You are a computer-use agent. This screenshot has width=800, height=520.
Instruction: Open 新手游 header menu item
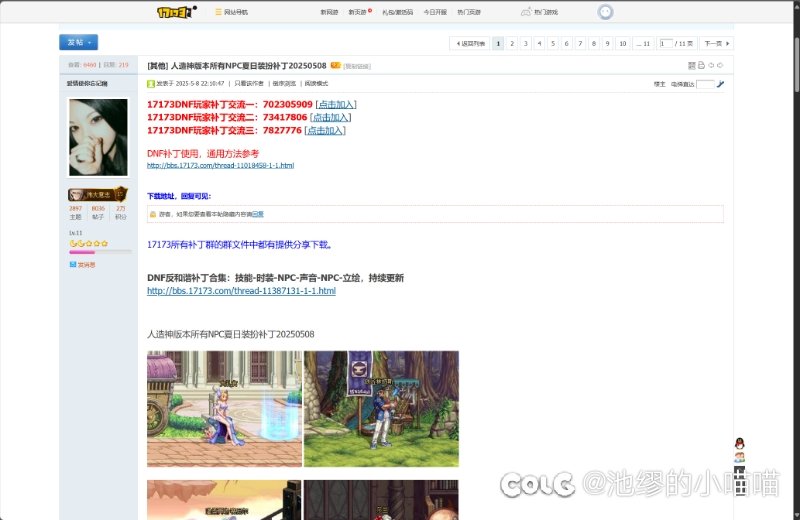pos(358,12)
